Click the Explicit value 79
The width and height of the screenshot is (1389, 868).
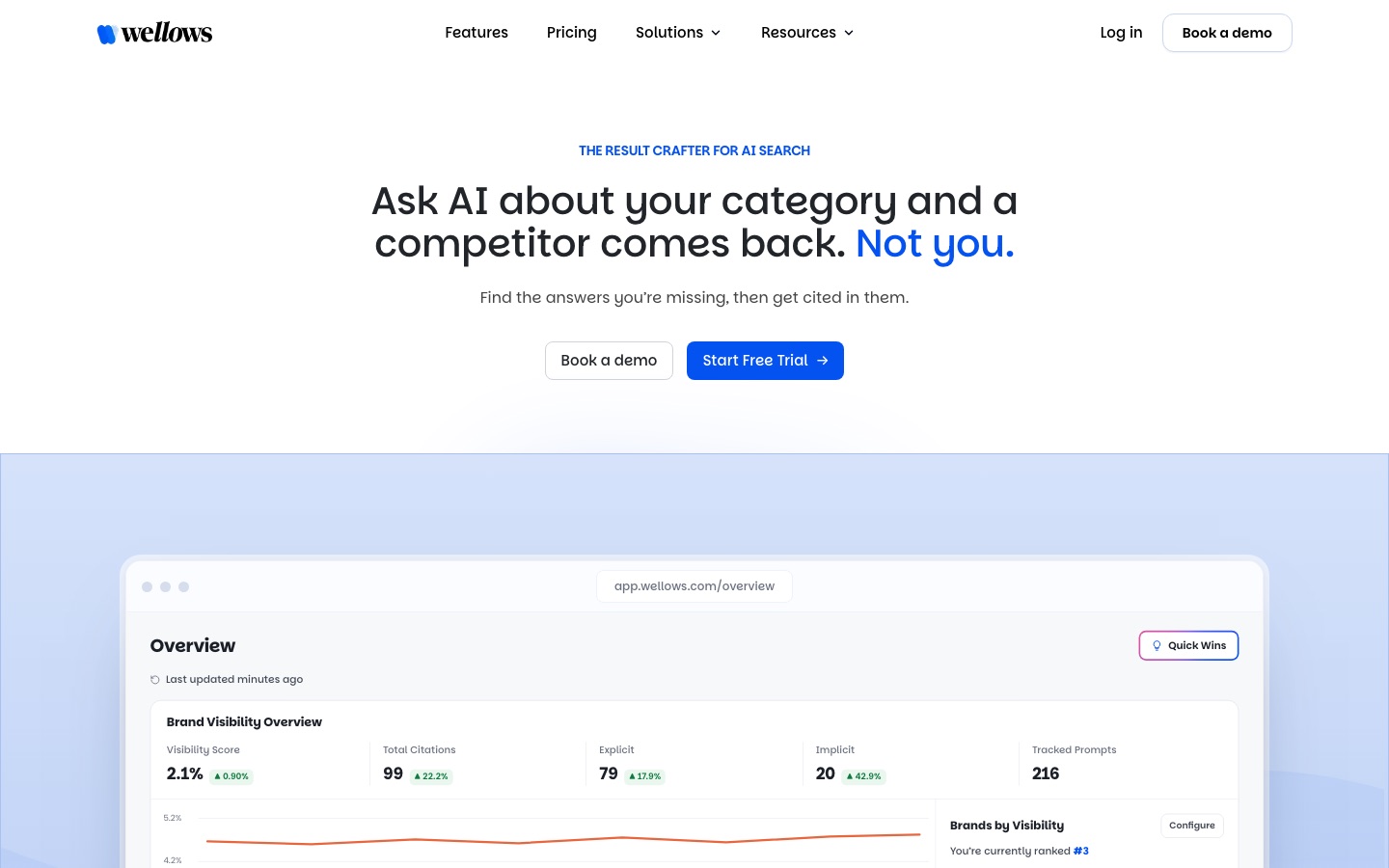(609, 773)
